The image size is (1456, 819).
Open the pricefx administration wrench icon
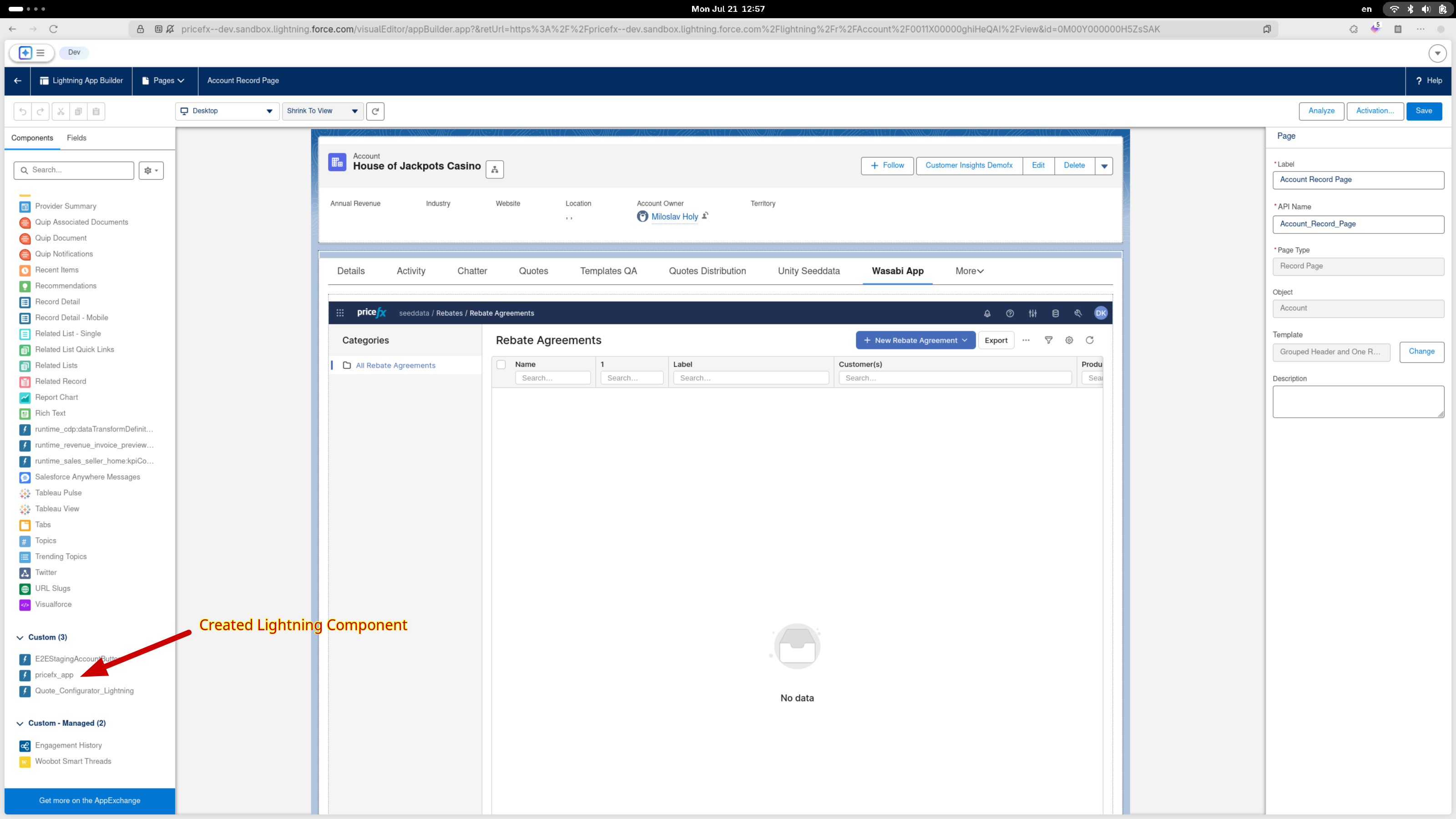coord(1078,313)
